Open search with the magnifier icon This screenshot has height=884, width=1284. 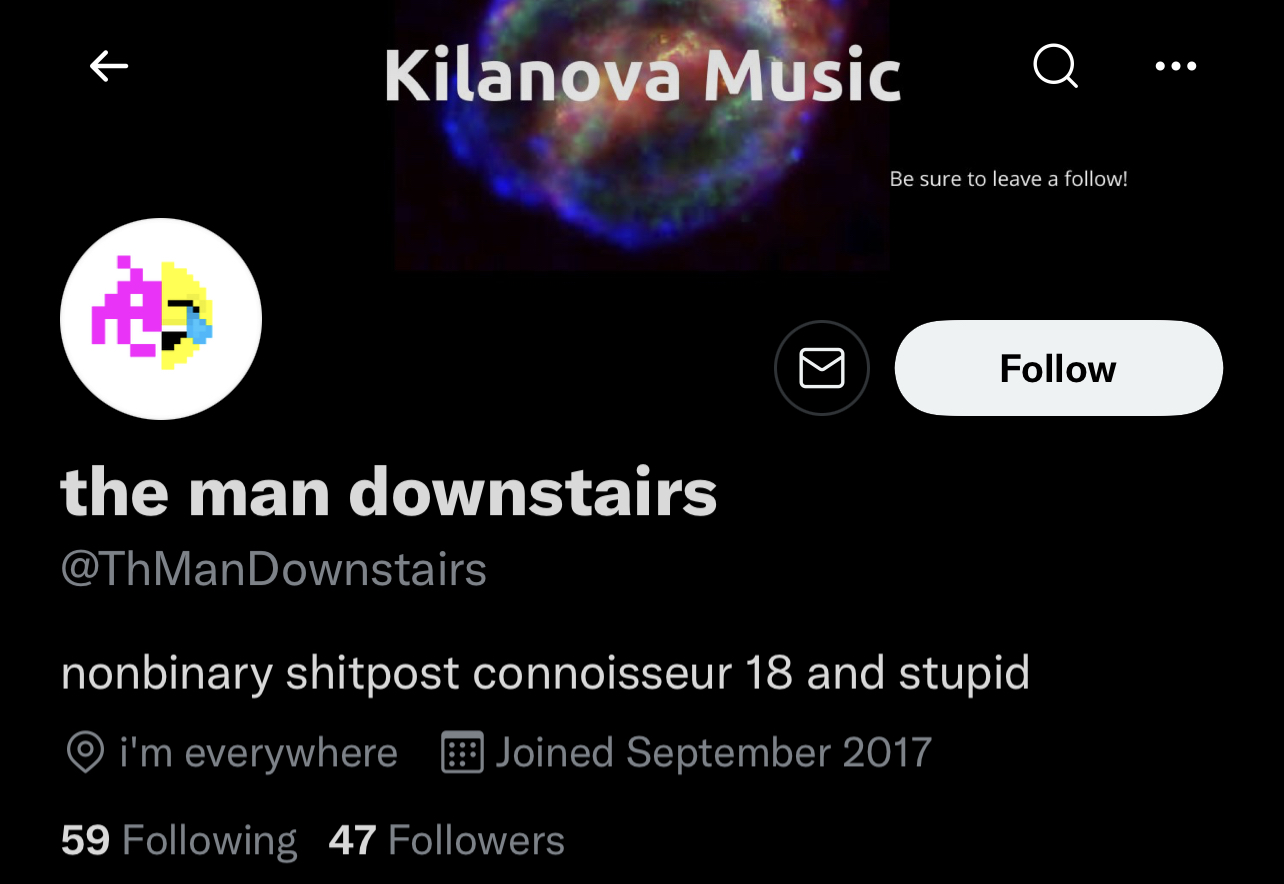point(1055,67)
